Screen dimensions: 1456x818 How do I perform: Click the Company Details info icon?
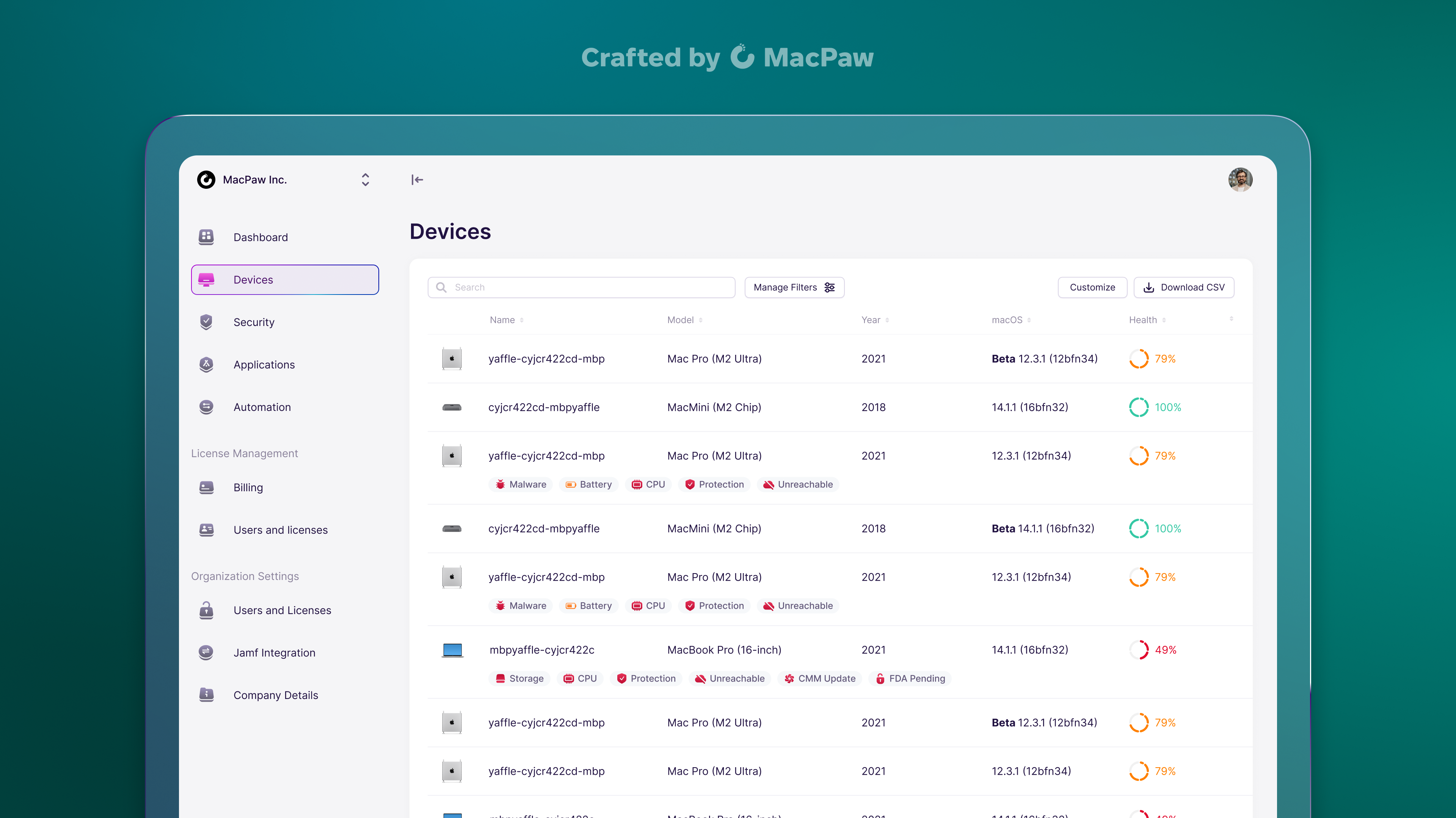[206, 695]
